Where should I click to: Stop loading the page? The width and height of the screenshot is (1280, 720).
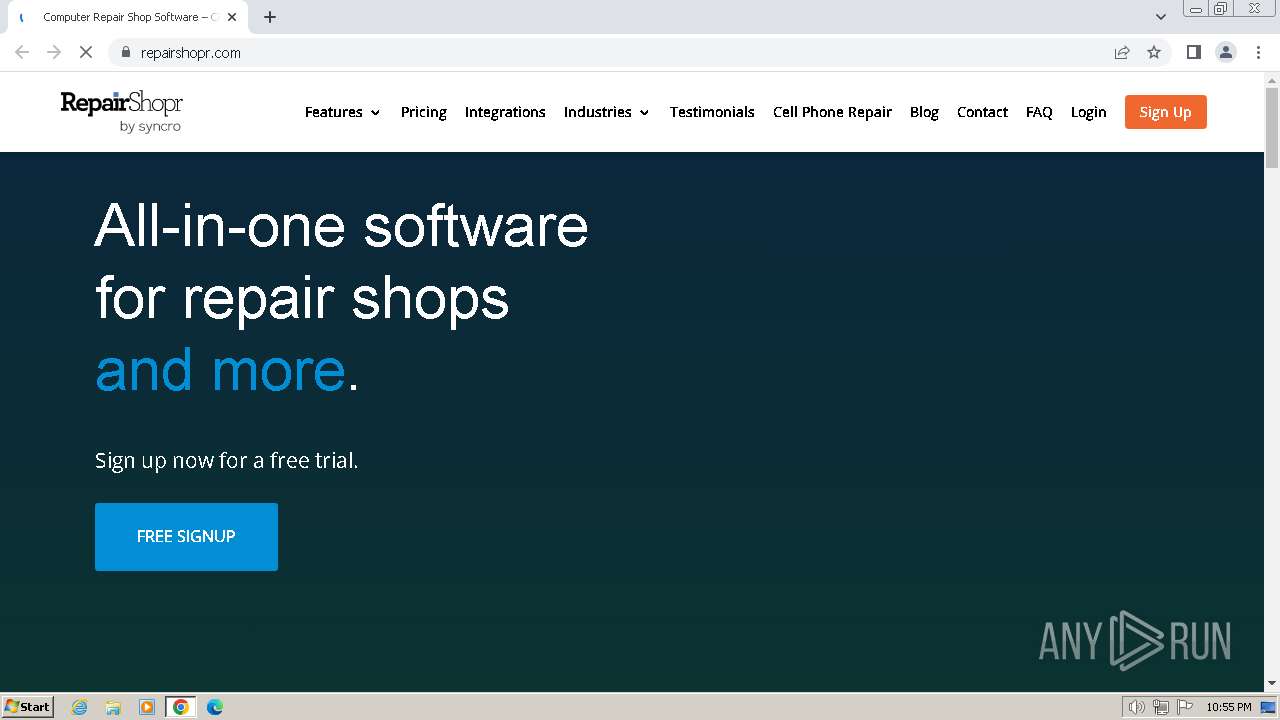coord(86,52)
